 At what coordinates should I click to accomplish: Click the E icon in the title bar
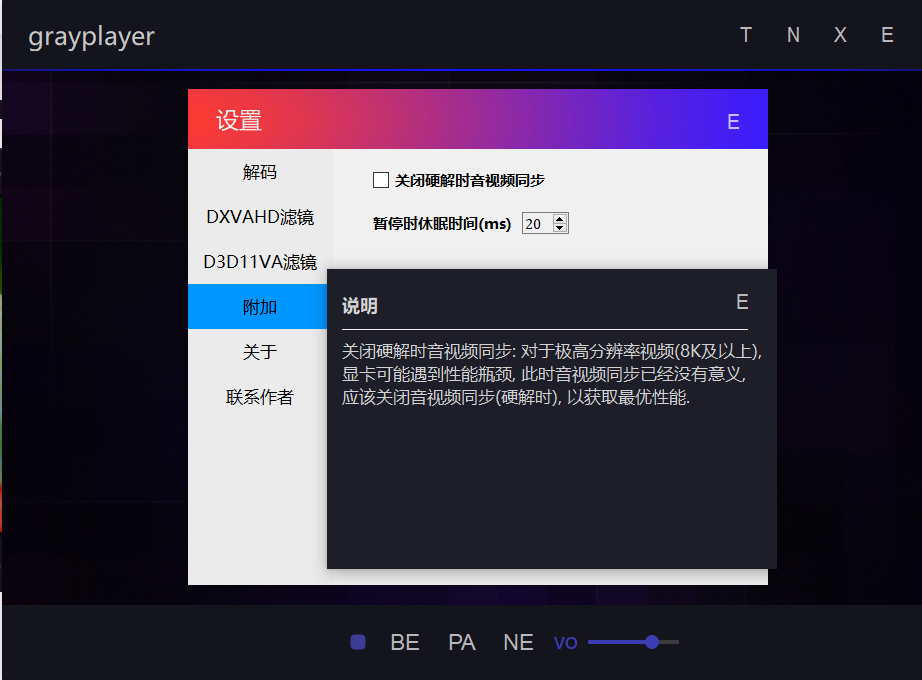coord(886,35)
